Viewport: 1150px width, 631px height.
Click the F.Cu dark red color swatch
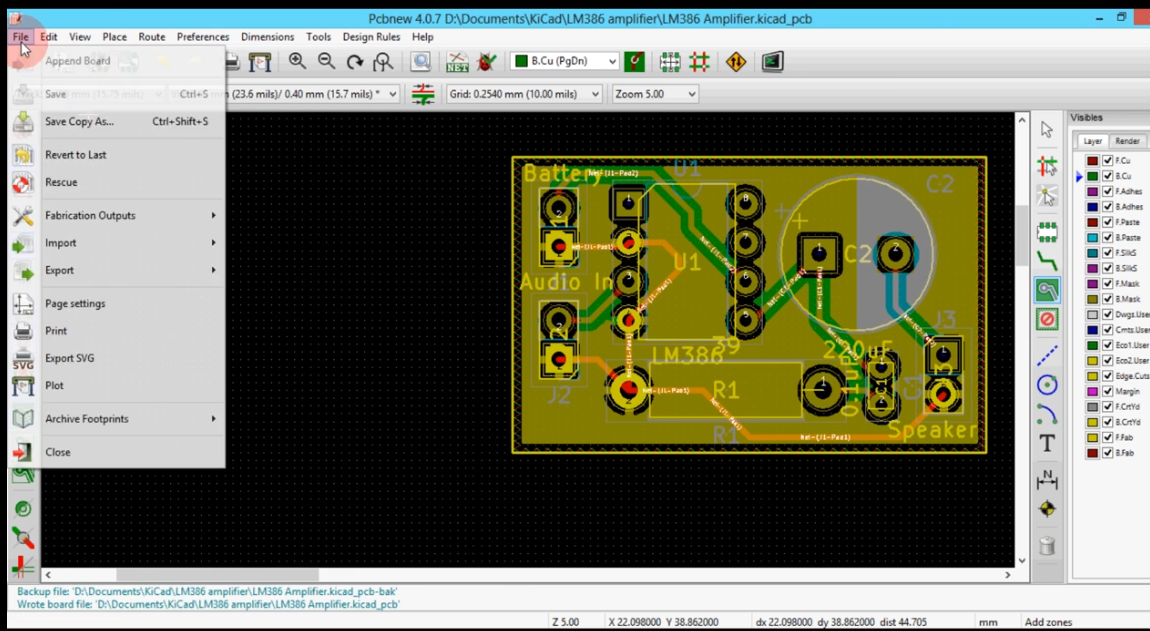(1092, 161)
